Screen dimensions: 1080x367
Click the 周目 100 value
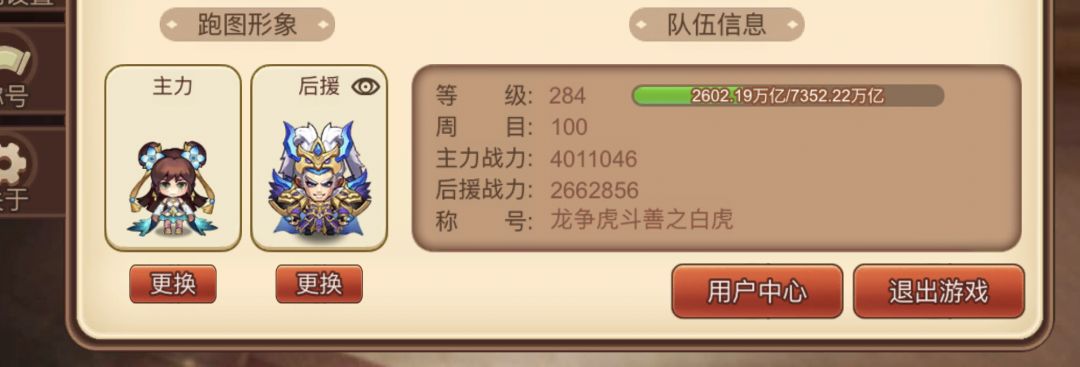(569, 127)
